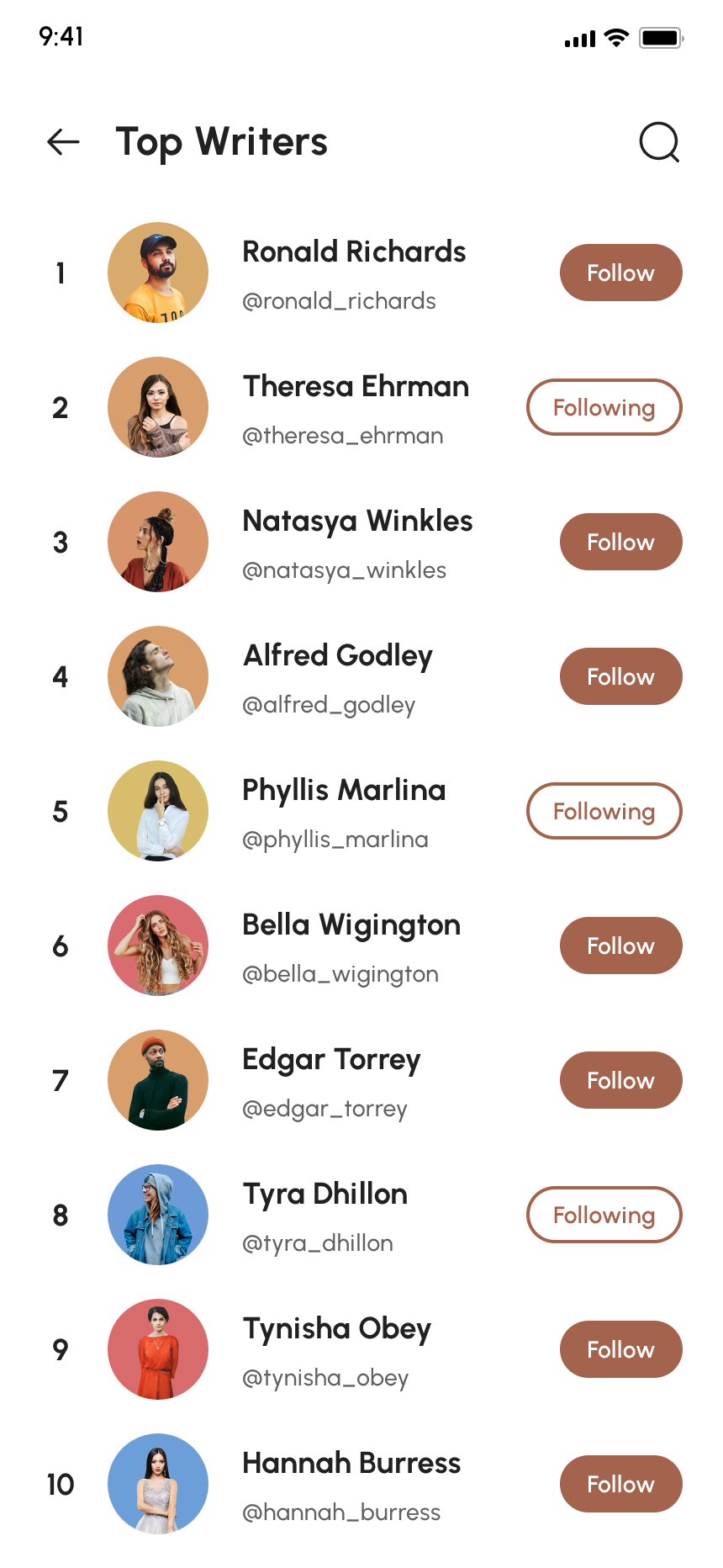Tap the back arrow icon
Image resolution: width=723 pixels, height=1568 pixels.
63,142
